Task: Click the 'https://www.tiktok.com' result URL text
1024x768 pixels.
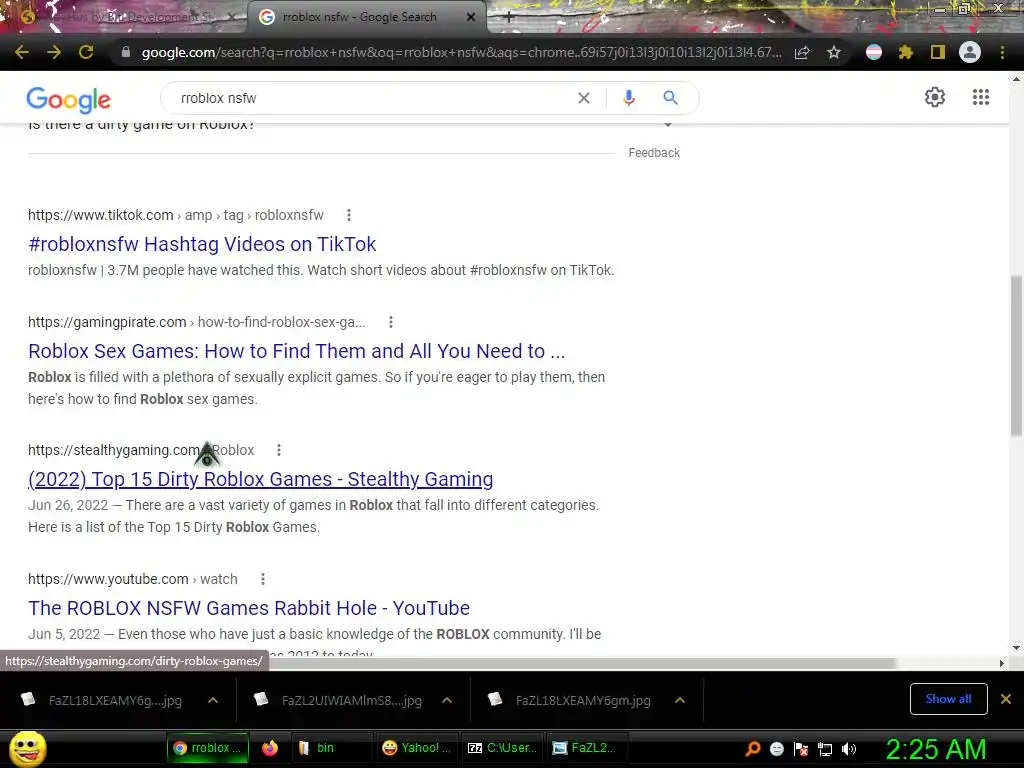Action: click(x=101, y=215)
